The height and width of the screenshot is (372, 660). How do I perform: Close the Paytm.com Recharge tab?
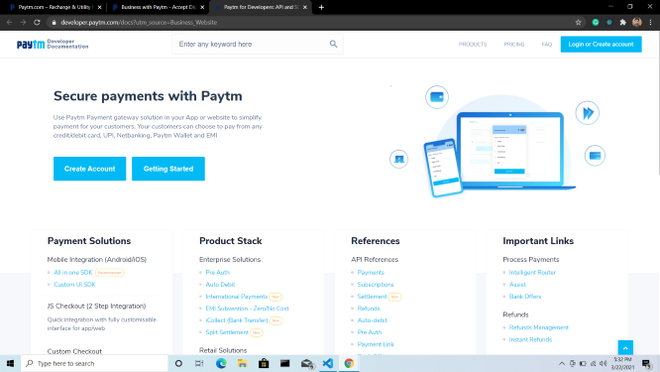[100, 7]
